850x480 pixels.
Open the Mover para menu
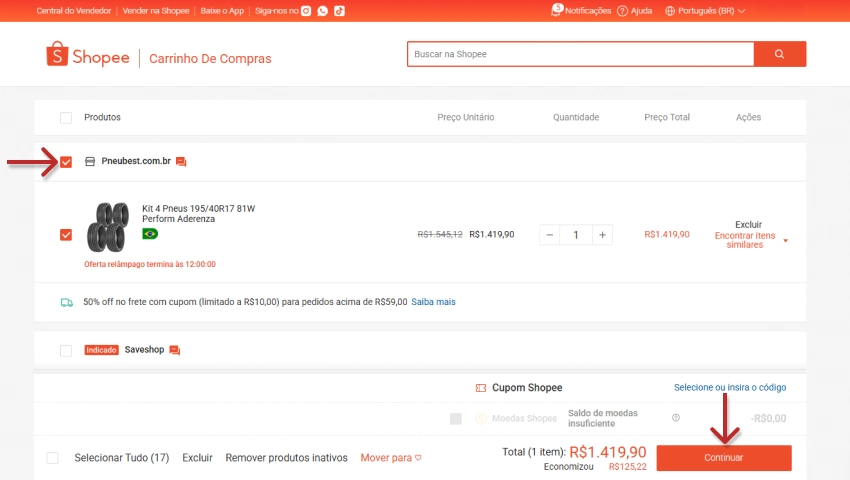pyautogui.click(x=391, y=458)
